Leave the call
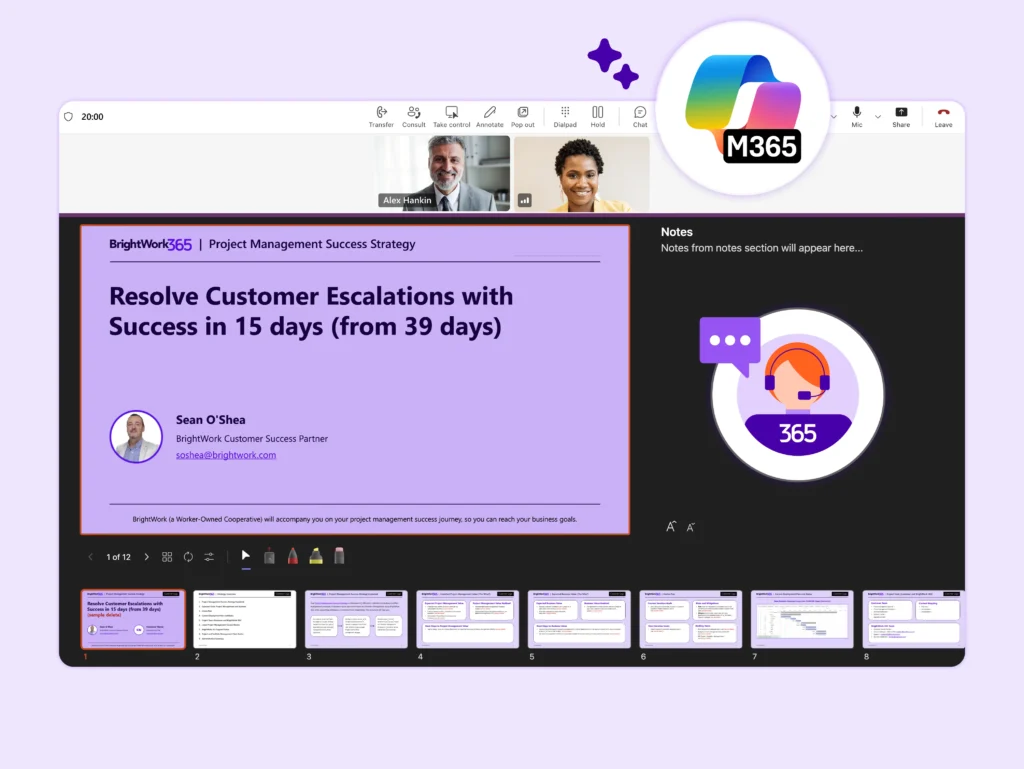 943,116
